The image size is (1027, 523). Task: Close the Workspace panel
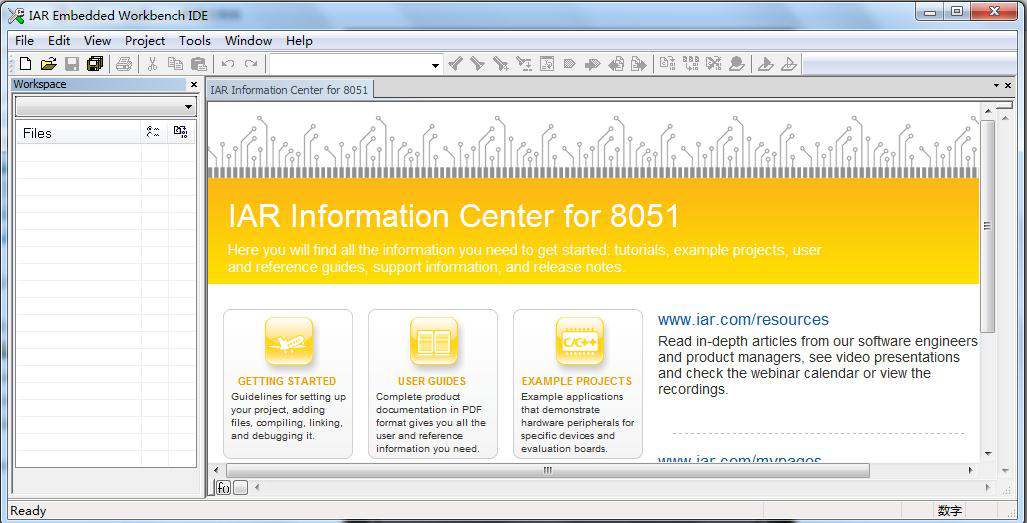point(194,84)
